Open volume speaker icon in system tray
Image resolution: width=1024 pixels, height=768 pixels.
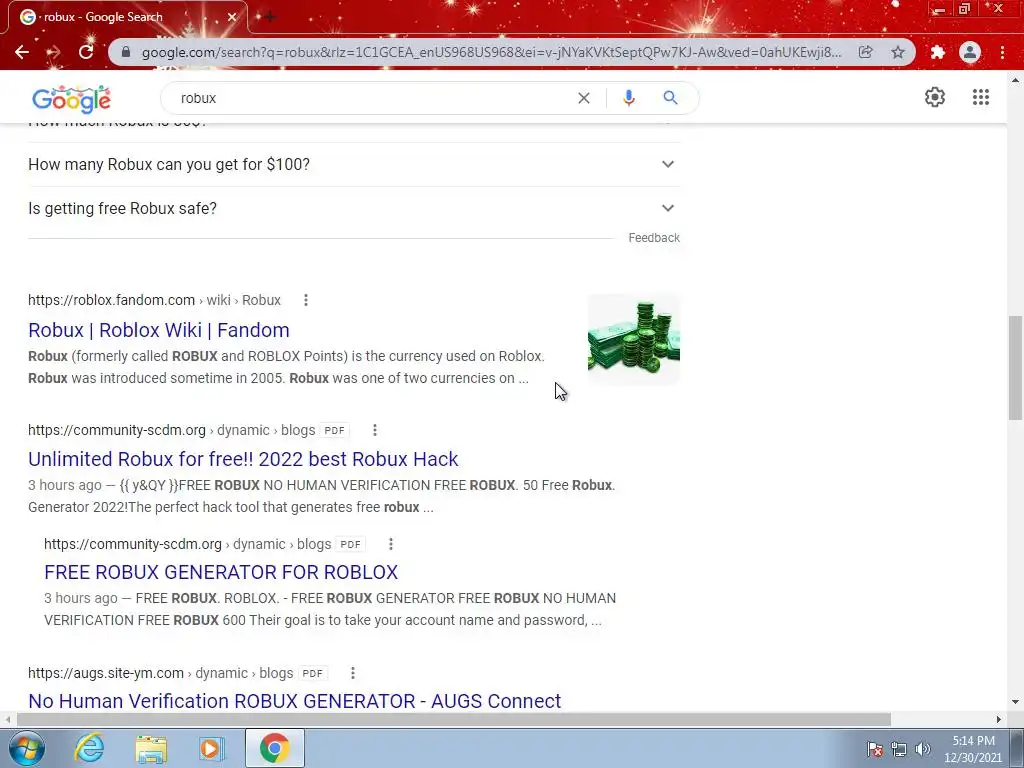(x=922, y=749)
